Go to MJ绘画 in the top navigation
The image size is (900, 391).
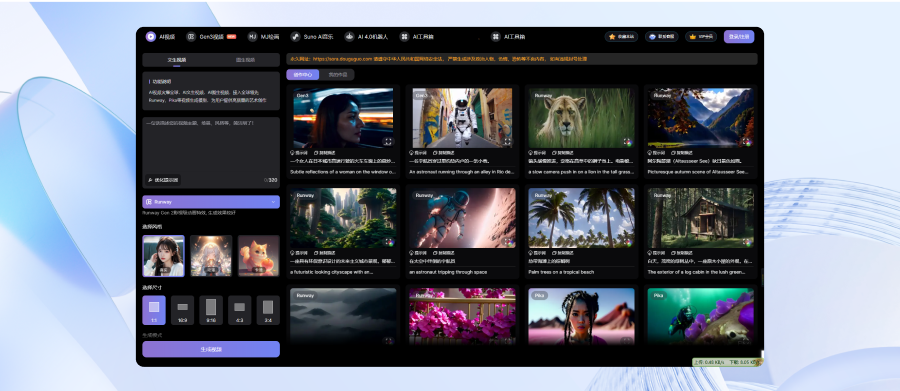(x=263, y=37)
